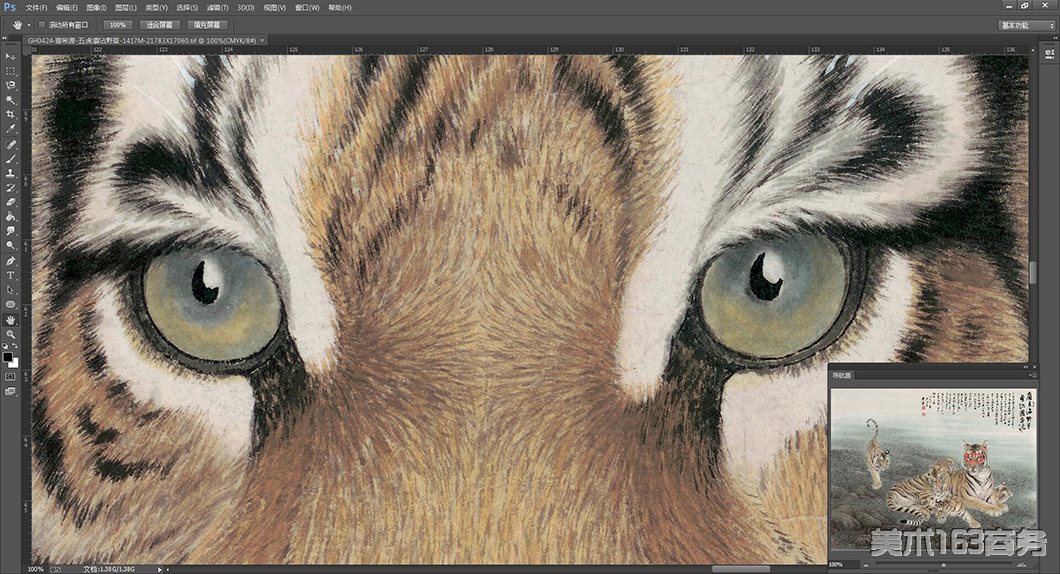Screen dimensions: 1060x574
Task: Select the Dodge tool
Action: pos(10,245)
